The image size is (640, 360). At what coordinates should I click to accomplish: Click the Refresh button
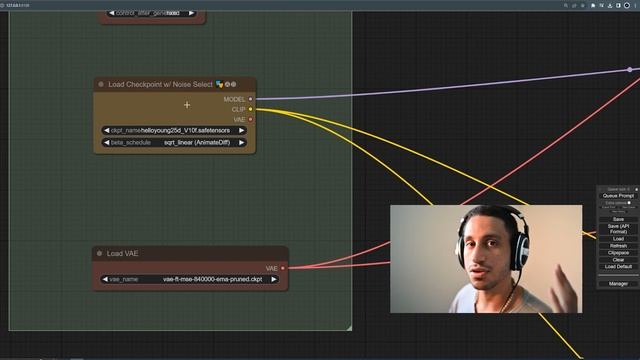tap(618, 246)
